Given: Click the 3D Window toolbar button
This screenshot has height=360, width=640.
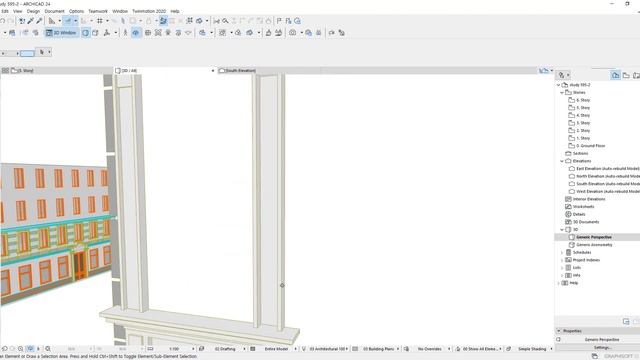Looking at the screenshot, I should (x=61, y=33).
